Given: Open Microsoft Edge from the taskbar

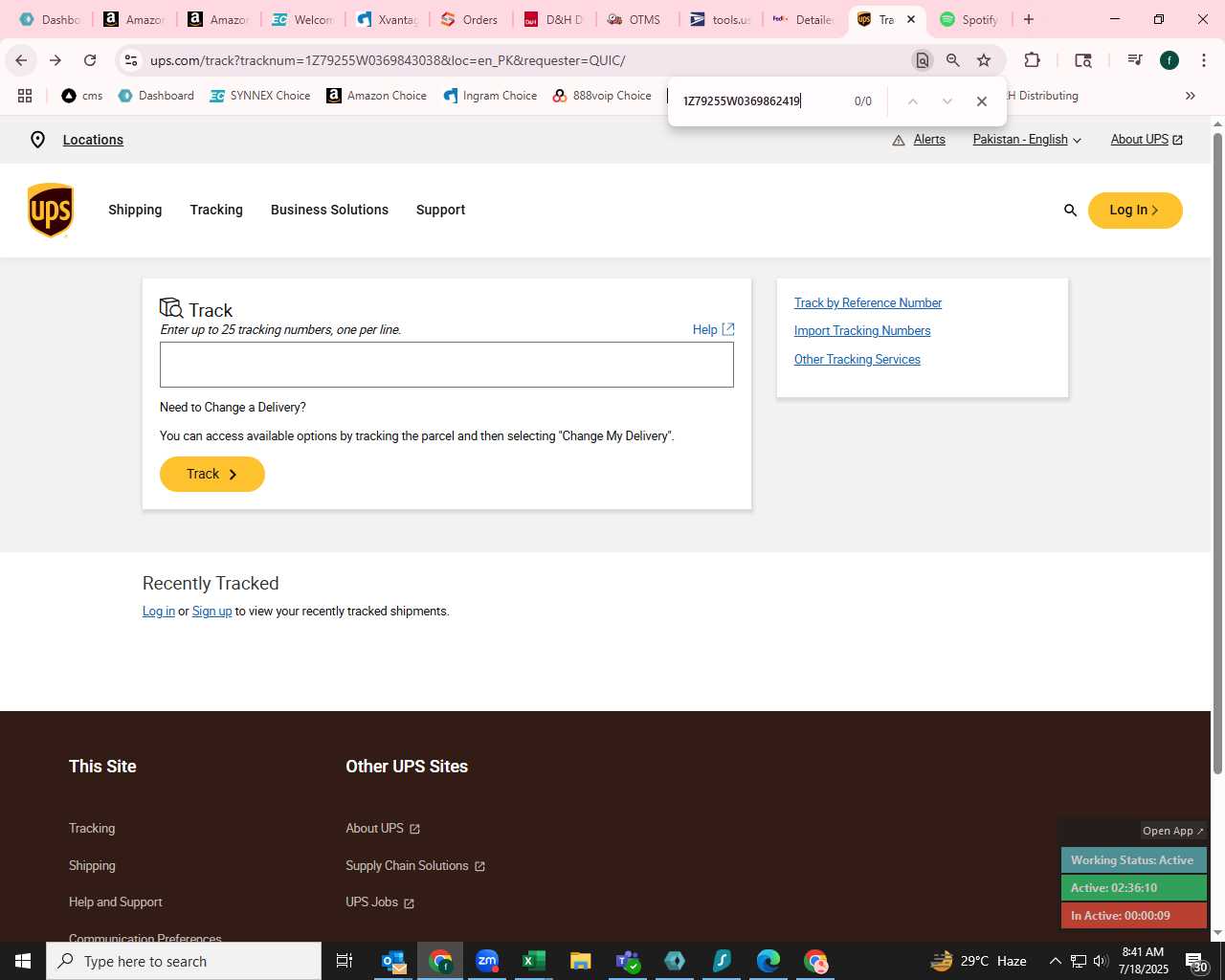Looking at the screenshot, I should pyautogui.click(x=768, y=961).
